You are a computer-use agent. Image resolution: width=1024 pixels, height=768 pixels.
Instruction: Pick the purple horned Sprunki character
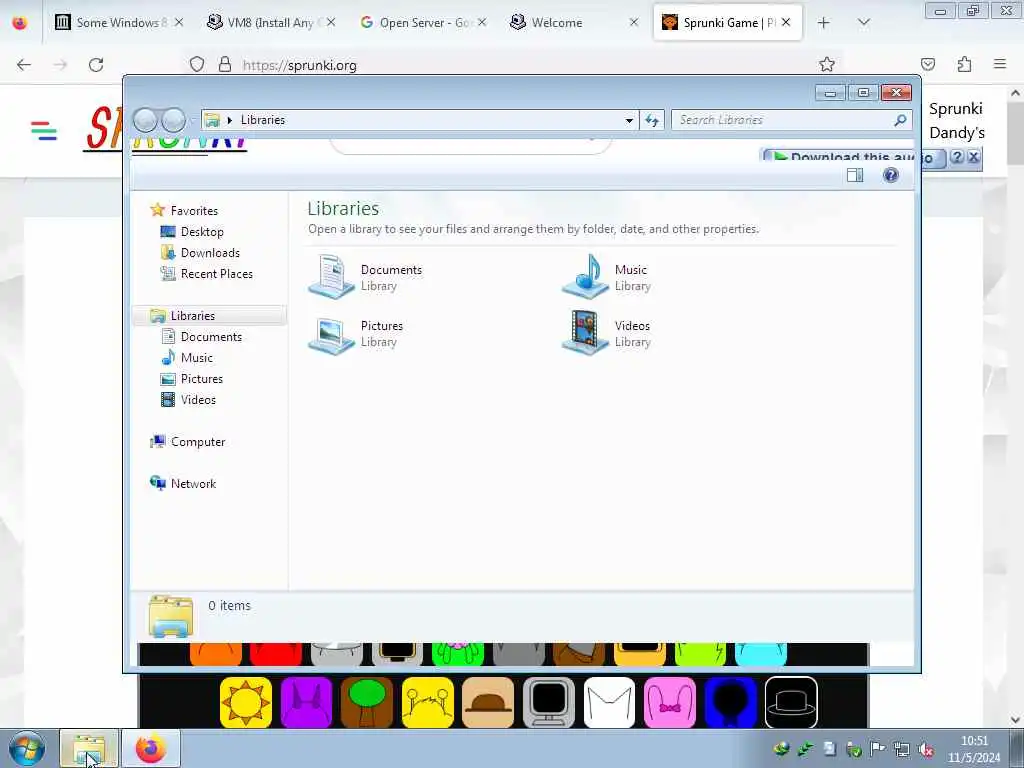coord(306,703)
